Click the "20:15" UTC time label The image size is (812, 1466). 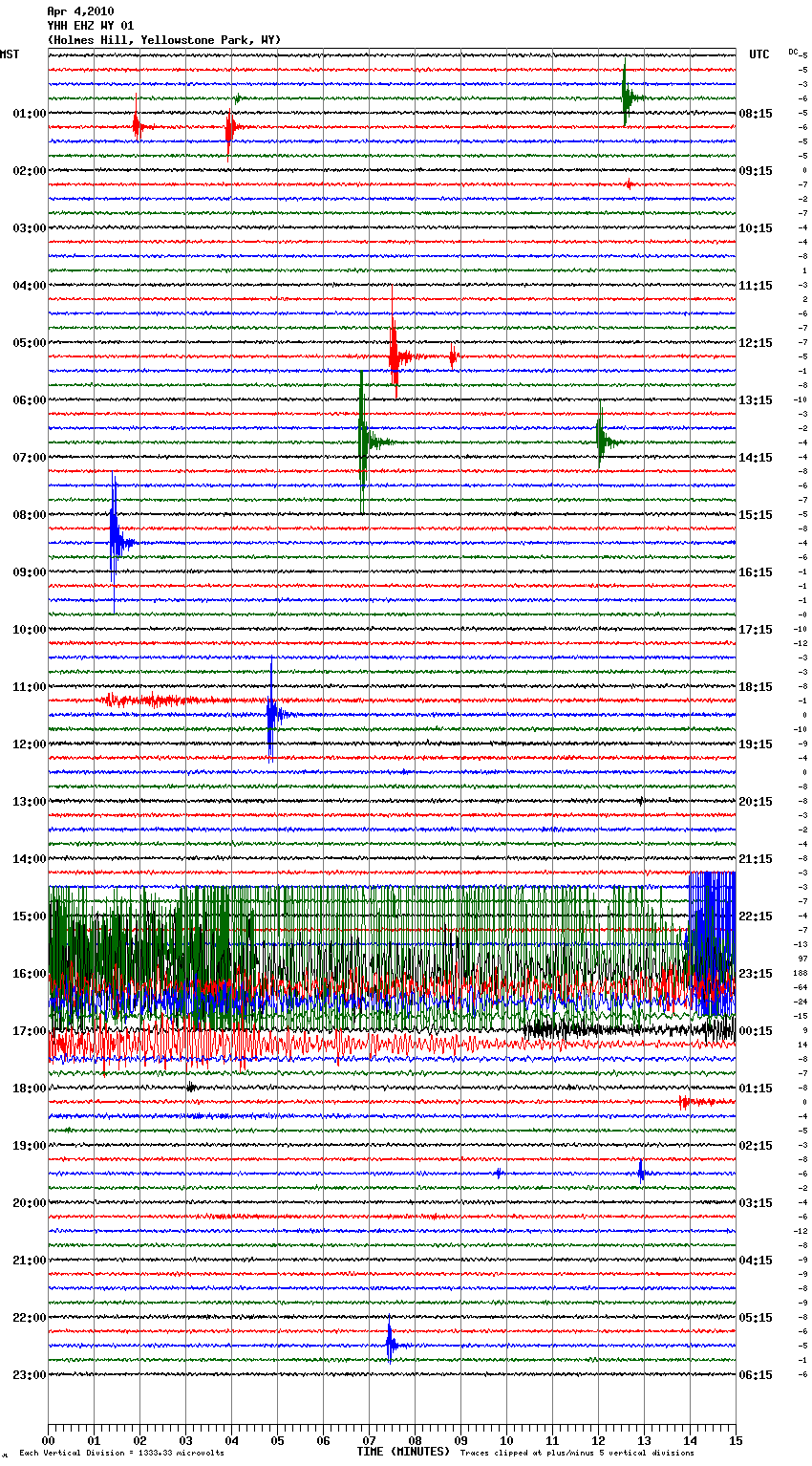coord(756,802)
